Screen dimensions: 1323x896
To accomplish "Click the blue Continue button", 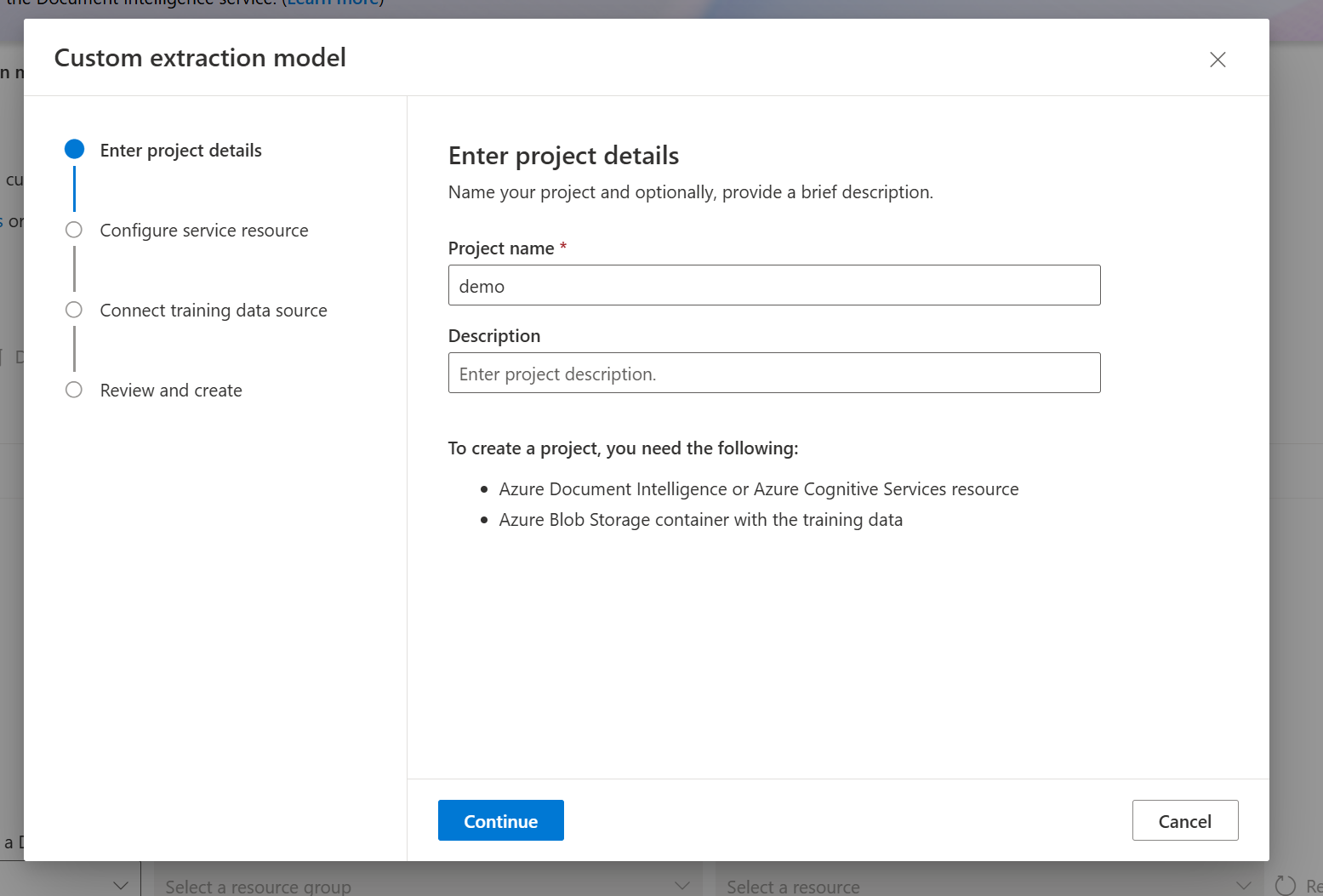I will pos(501,820).
